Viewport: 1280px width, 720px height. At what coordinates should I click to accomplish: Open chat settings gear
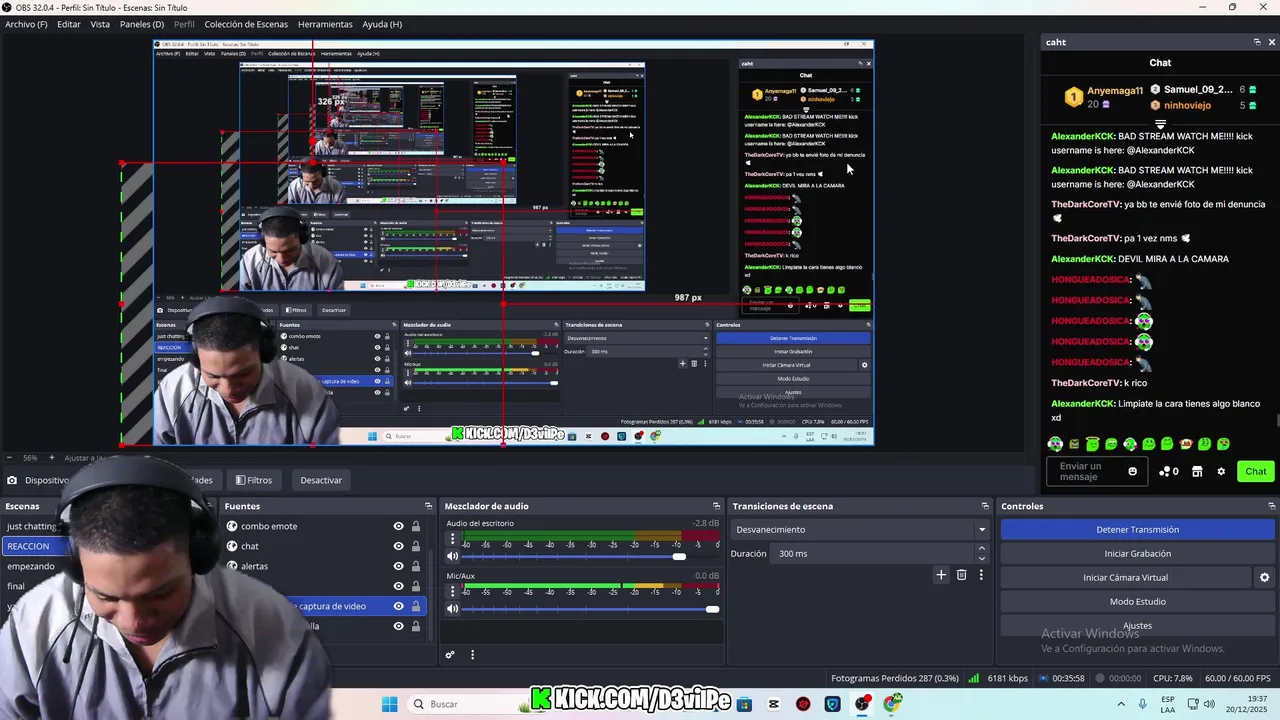1221,471
